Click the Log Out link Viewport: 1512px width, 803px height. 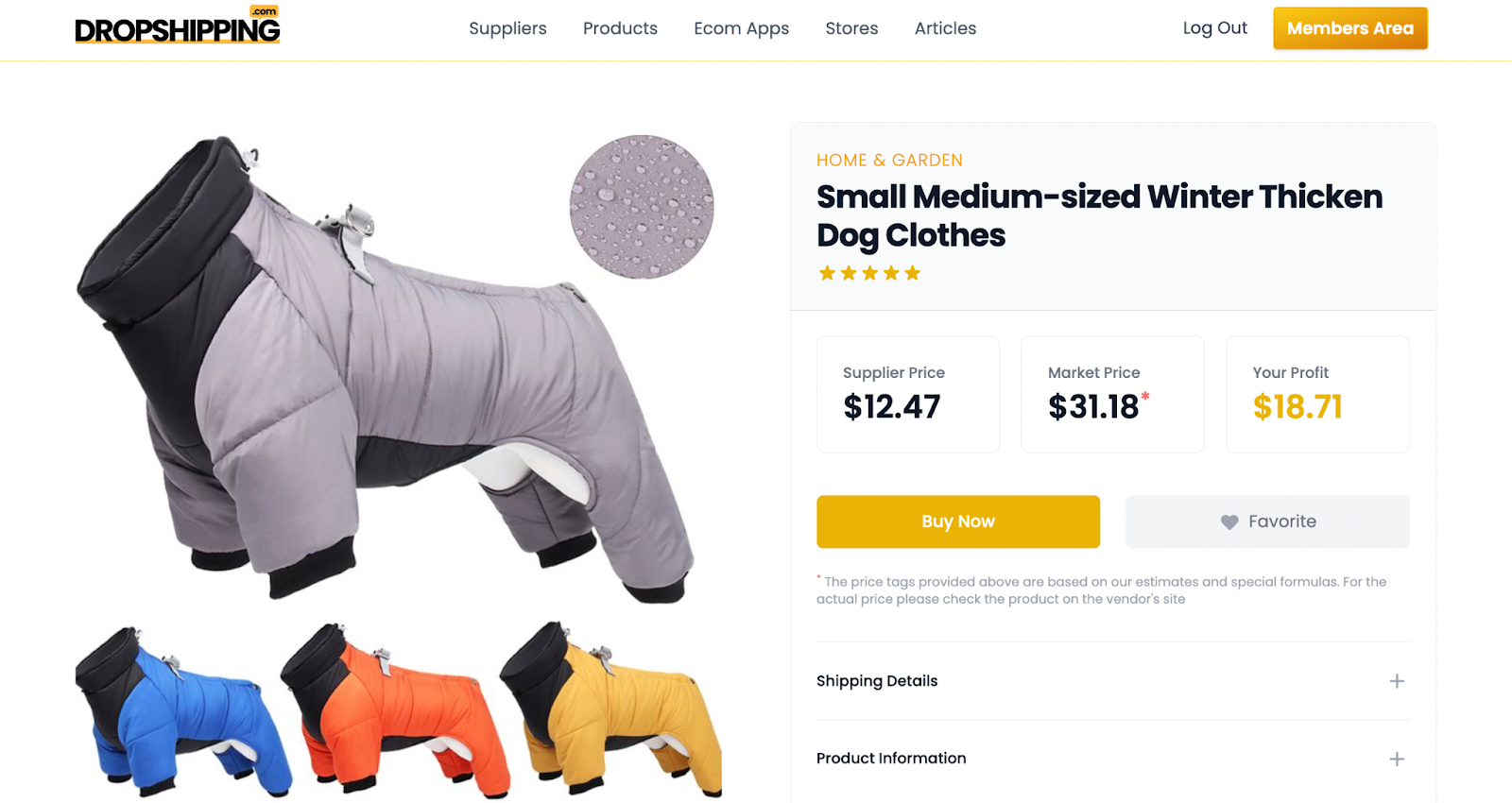tap(1214, 28)
